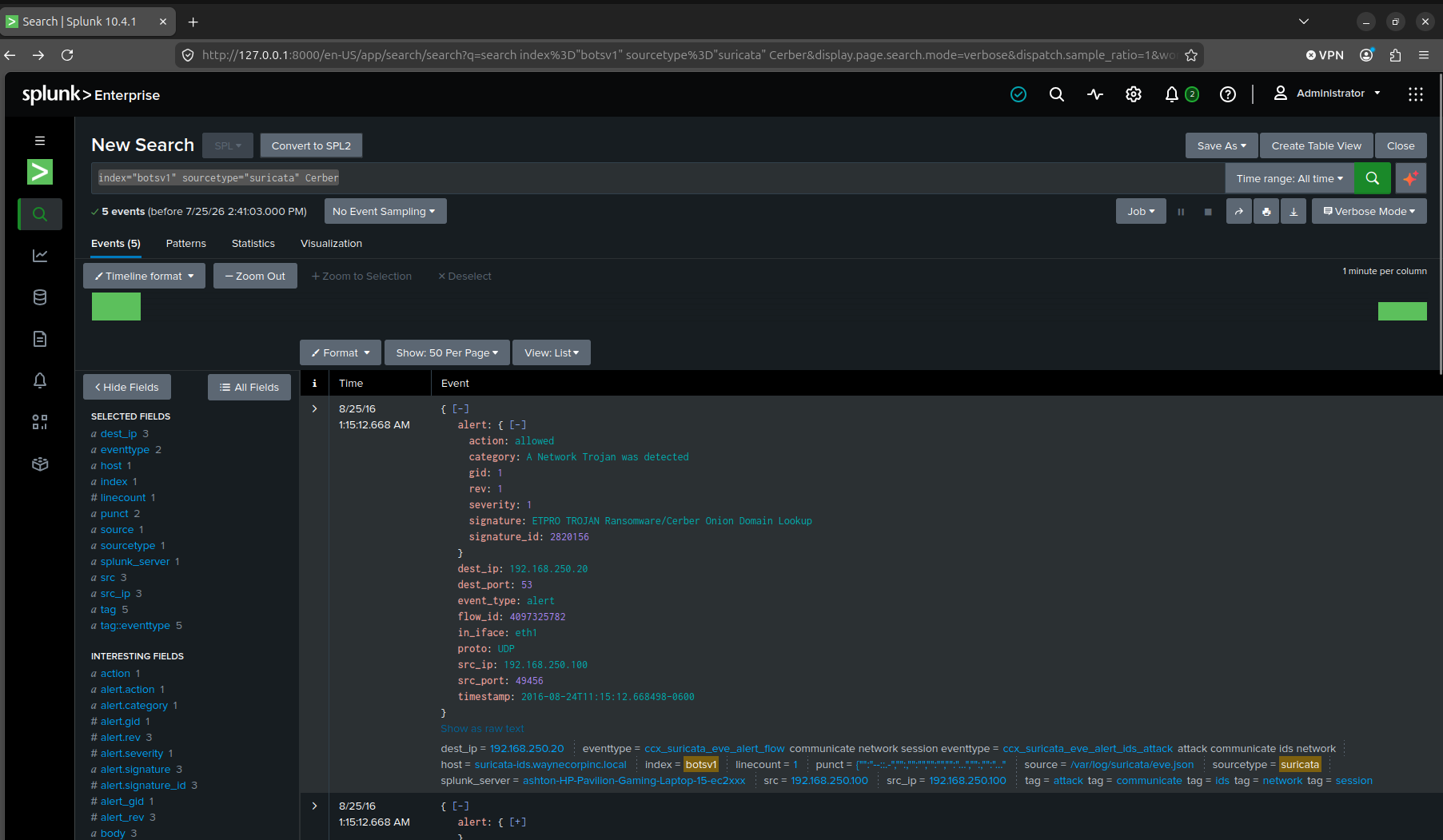Click the green Splunk app icon in sidebar
Viewport: 1443px width, 840px height.
click(x=40, y=172)
